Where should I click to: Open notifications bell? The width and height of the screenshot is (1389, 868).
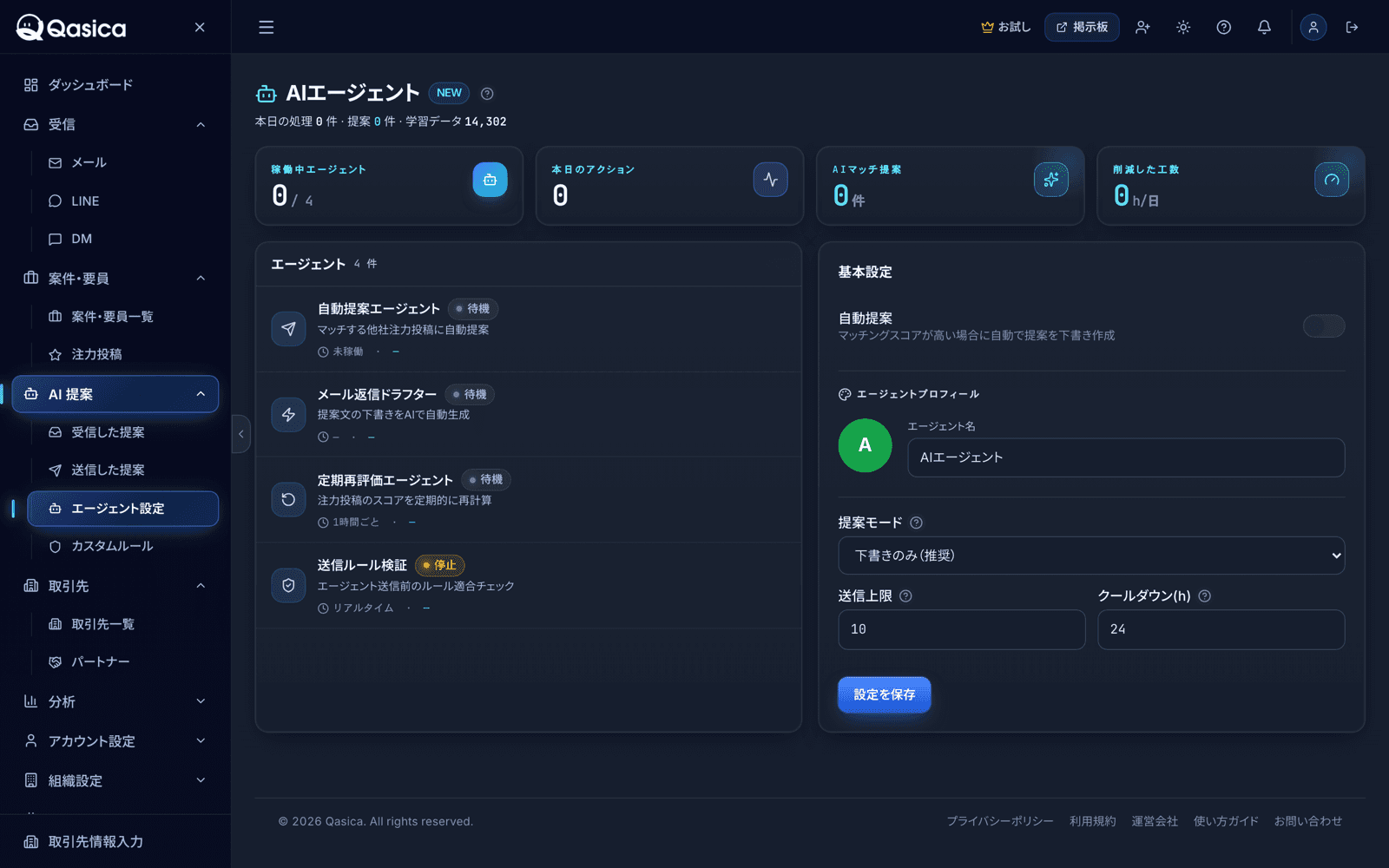point(1265,27)
